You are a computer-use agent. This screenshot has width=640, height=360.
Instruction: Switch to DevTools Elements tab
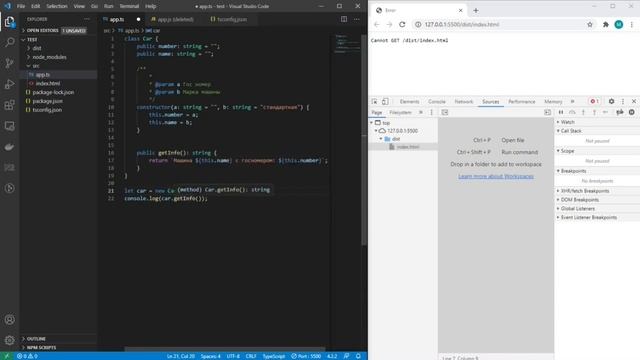click(409, 102)
